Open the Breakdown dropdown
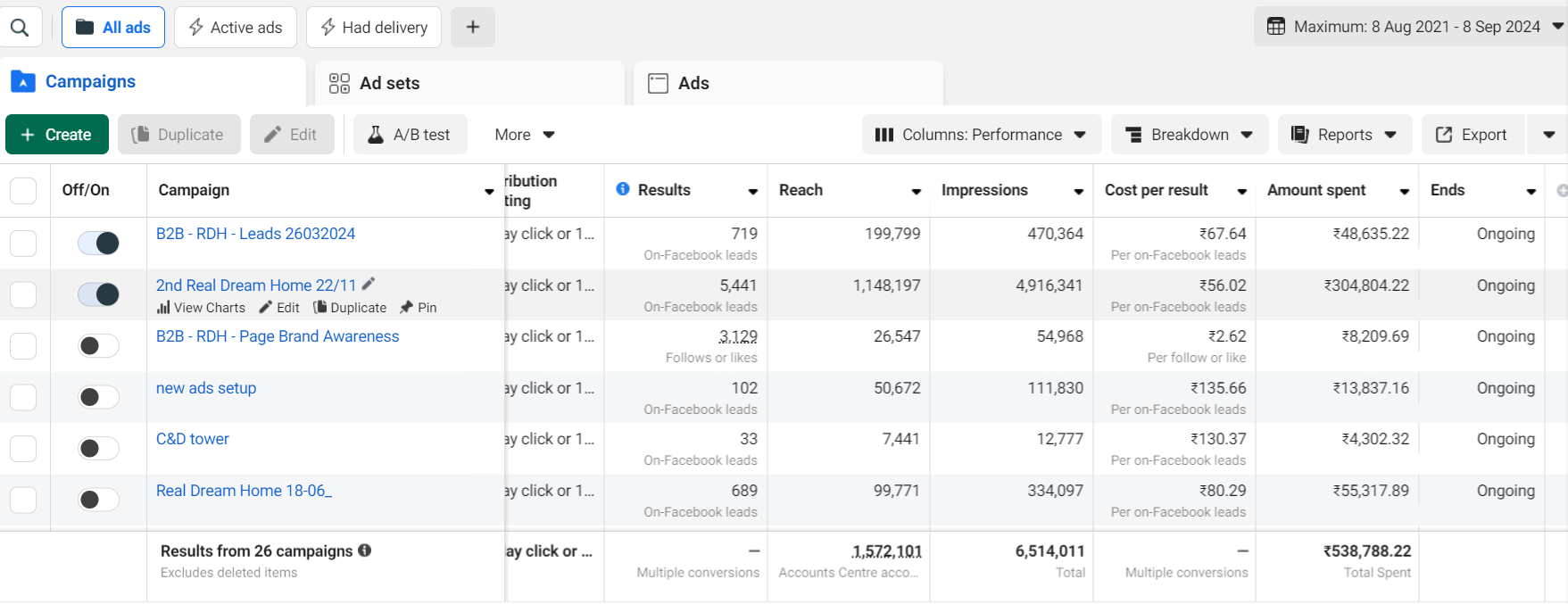 pyautogui.click(x=1189, y=135)
